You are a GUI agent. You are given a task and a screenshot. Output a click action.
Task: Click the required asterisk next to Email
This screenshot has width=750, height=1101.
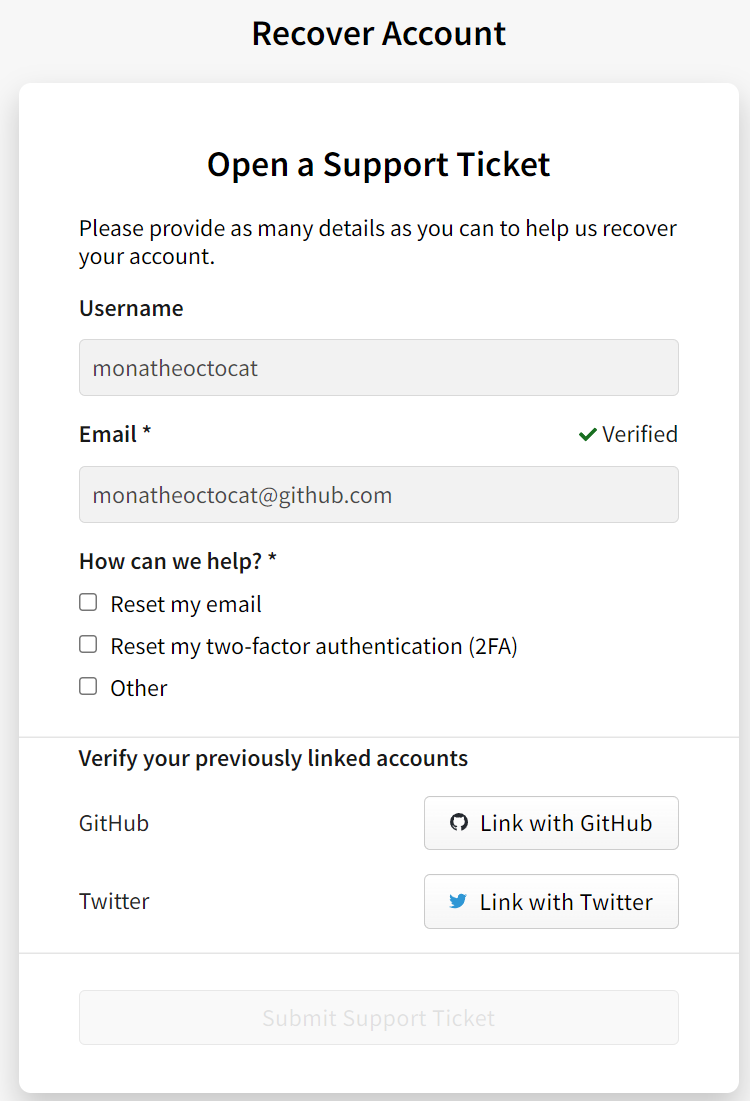(x=148, y=433)
